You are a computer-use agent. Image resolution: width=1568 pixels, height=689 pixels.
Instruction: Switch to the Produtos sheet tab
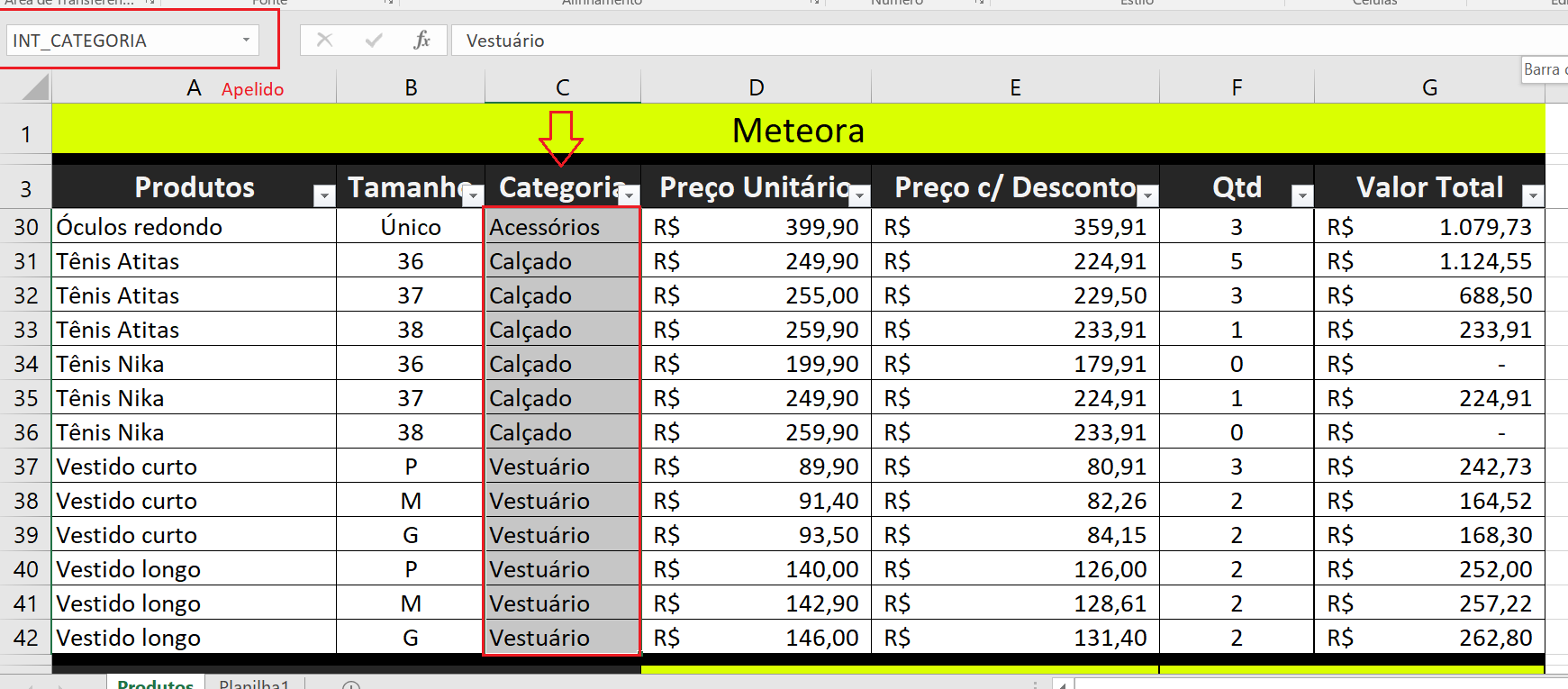tap(155, 684)
